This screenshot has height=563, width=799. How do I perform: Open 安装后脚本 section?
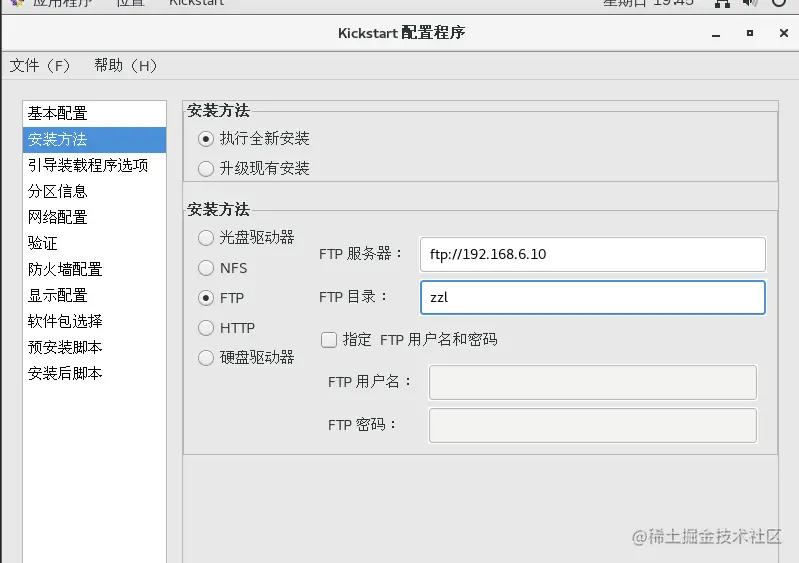94,373
